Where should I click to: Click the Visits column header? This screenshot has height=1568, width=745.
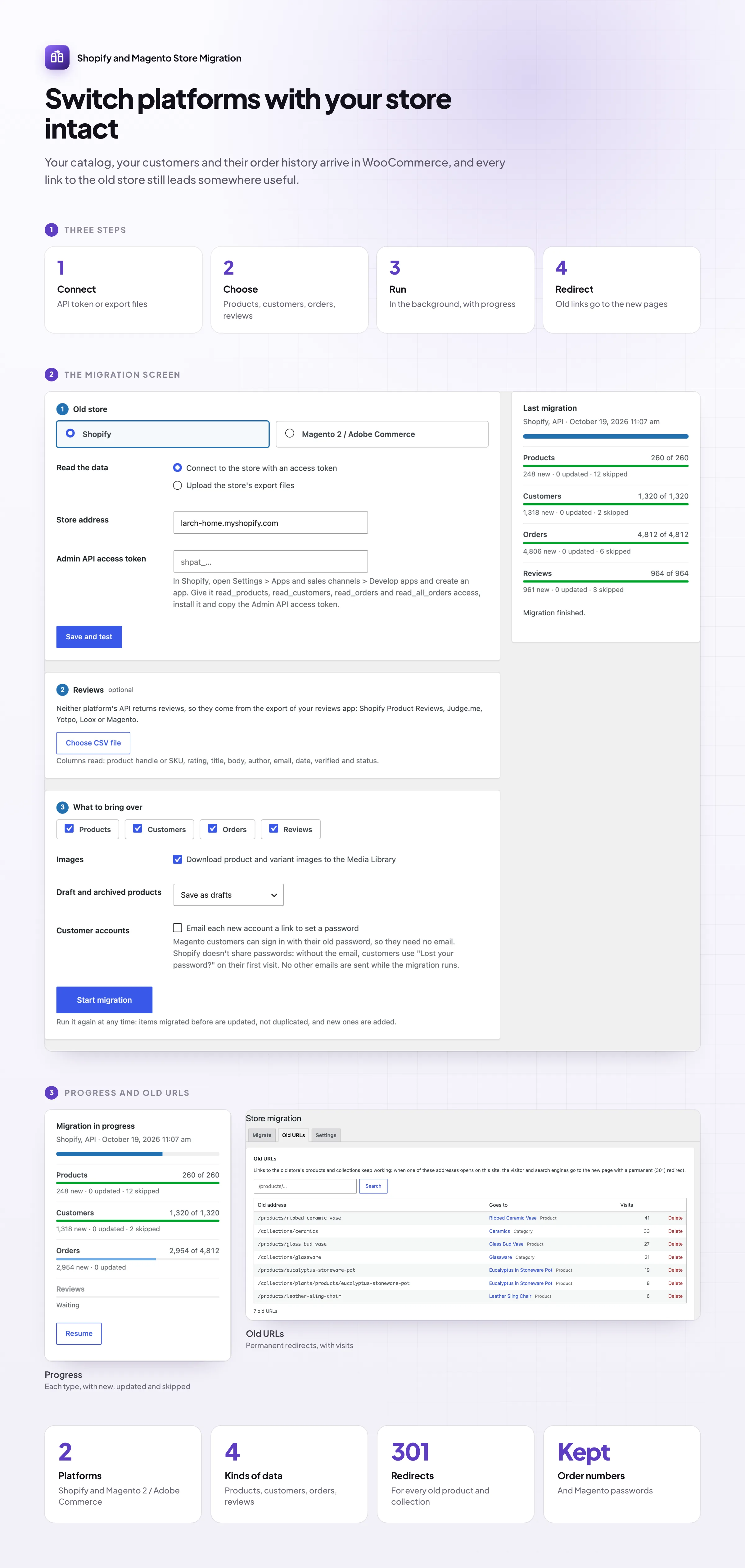point(626,1205)
